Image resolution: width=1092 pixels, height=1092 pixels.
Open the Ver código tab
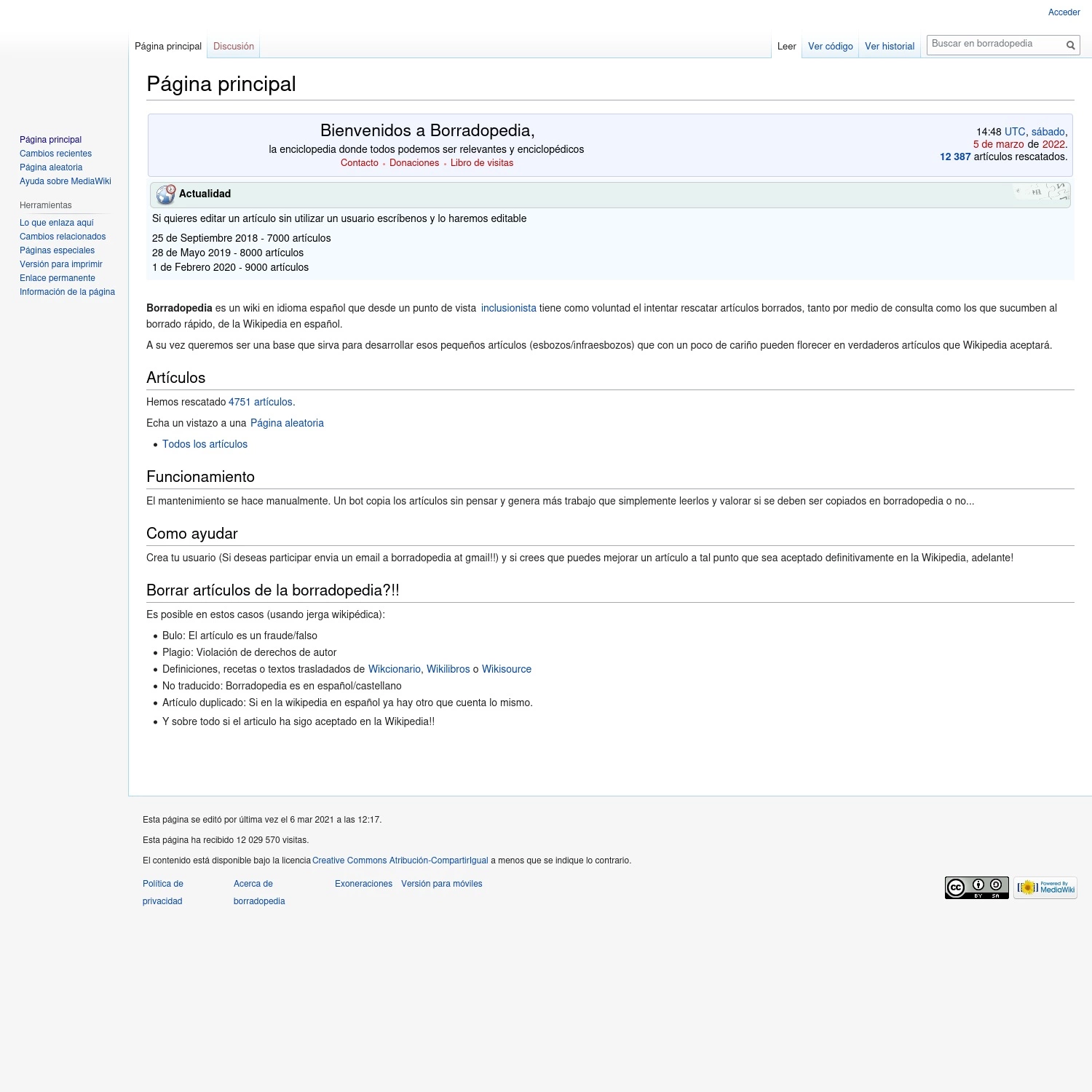831,46
